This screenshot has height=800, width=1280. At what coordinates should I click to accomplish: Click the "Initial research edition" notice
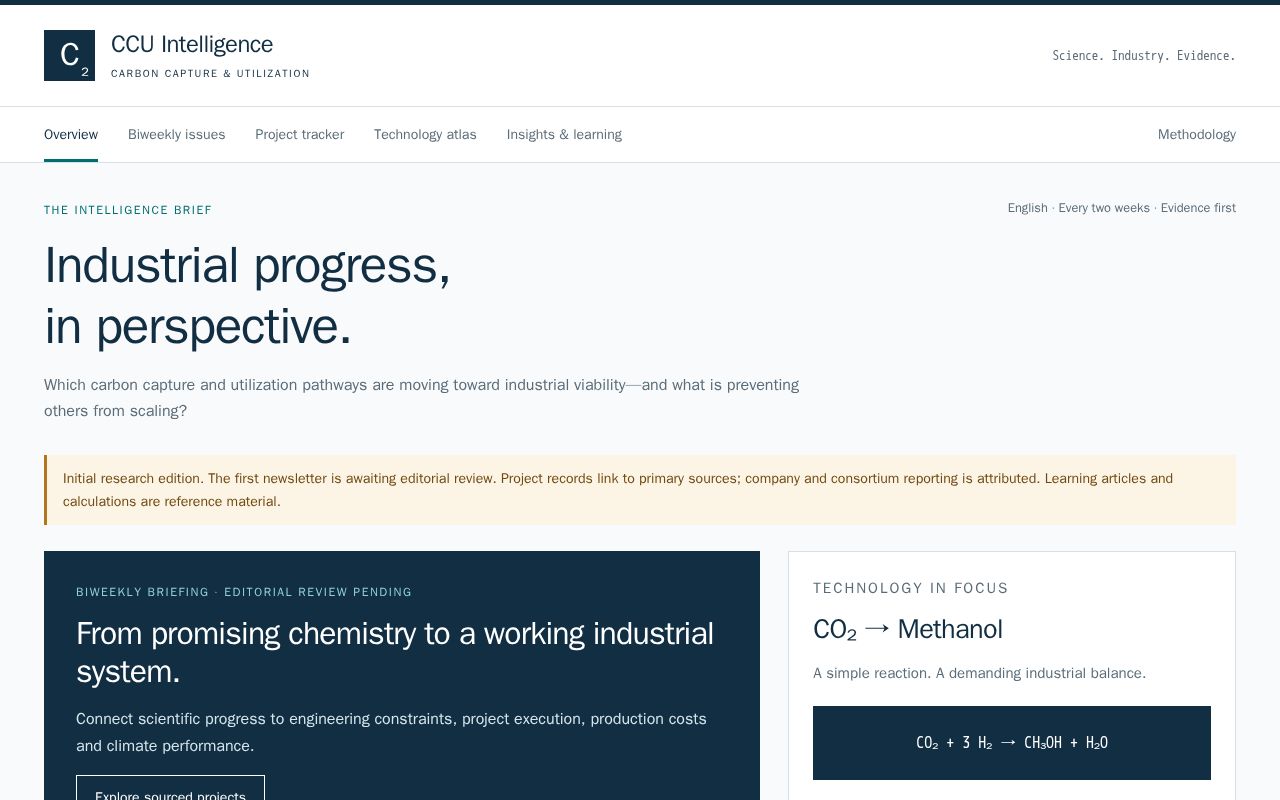click(x=640, y=490)
